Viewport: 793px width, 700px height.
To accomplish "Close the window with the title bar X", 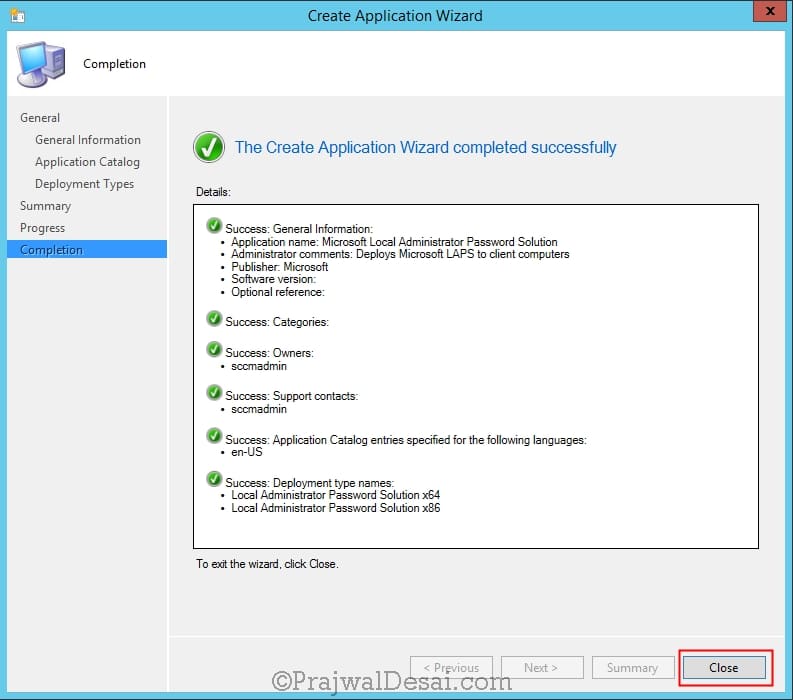I will [769, 11].
